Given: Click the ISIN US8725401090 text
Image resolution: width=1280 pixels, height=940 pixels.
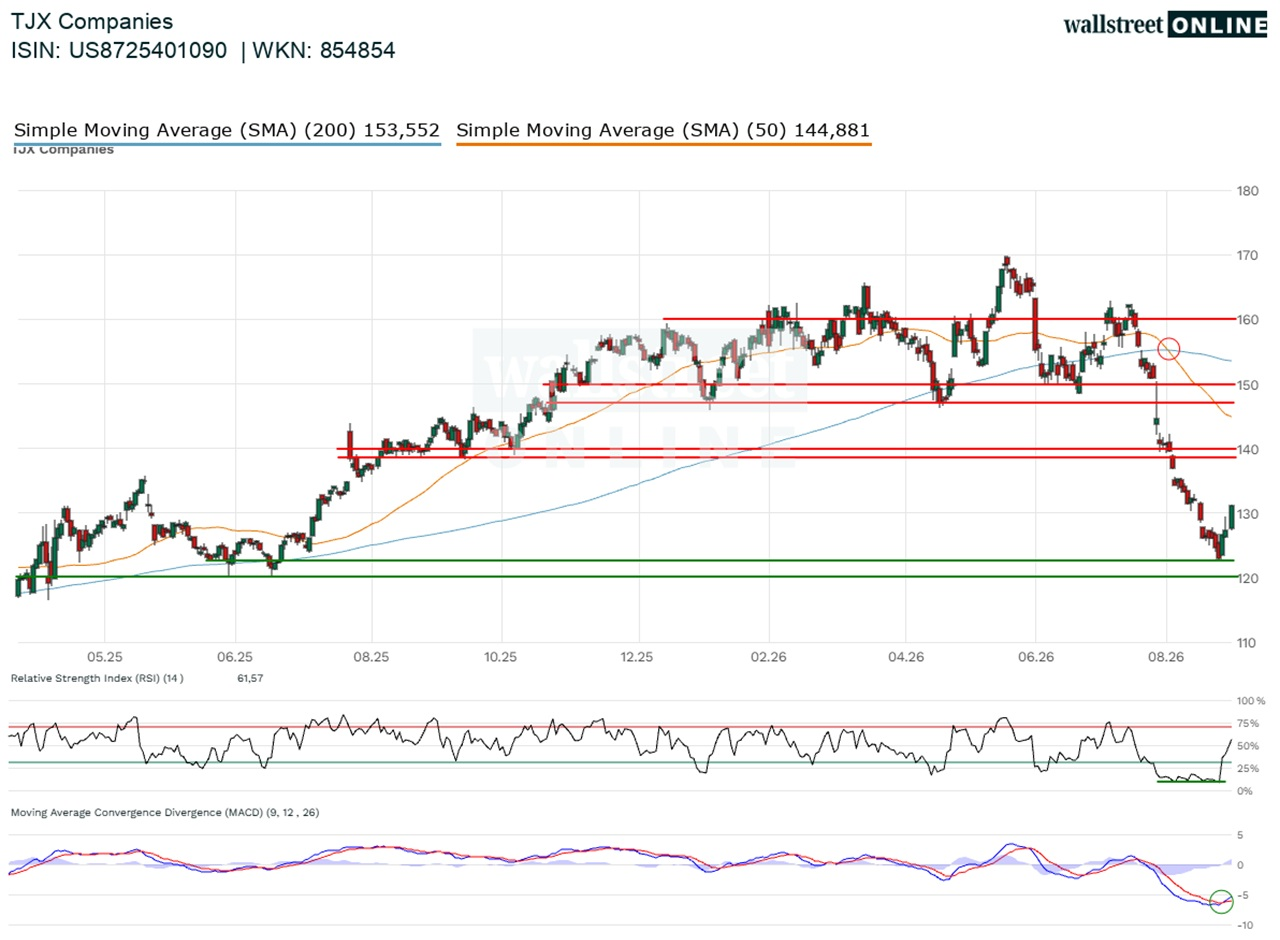Looking at the screenshot, I should tap(119, 50).
